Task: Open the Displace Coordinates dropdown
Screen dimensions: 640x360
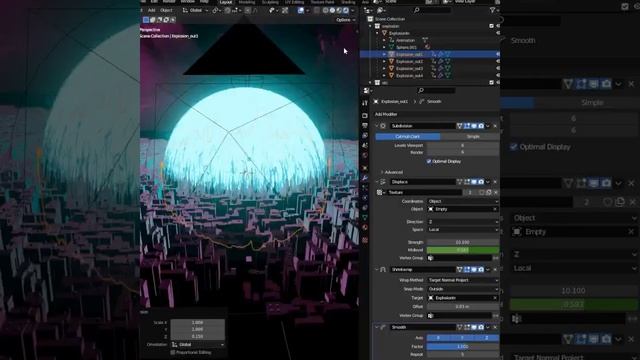Action: tap(463, 201)
